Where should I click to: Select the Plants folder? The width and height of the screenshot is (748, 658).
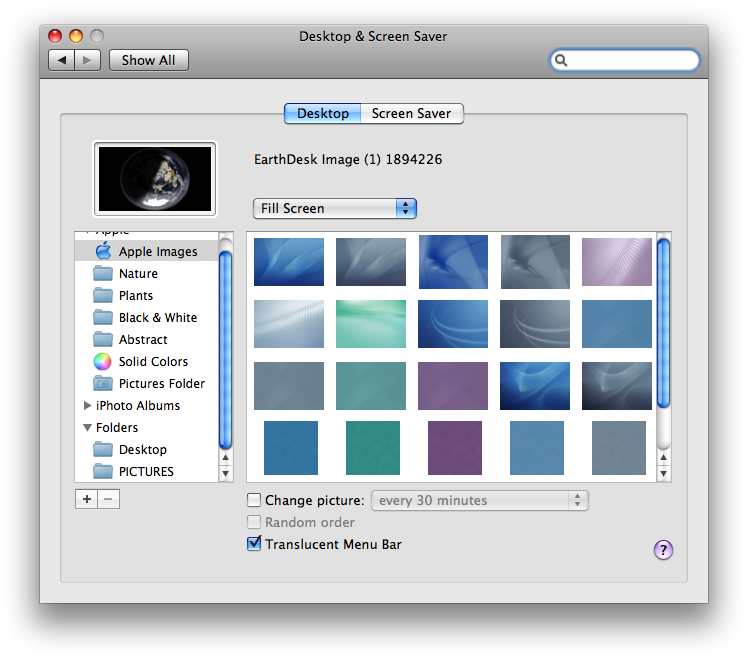coord(146,295)
